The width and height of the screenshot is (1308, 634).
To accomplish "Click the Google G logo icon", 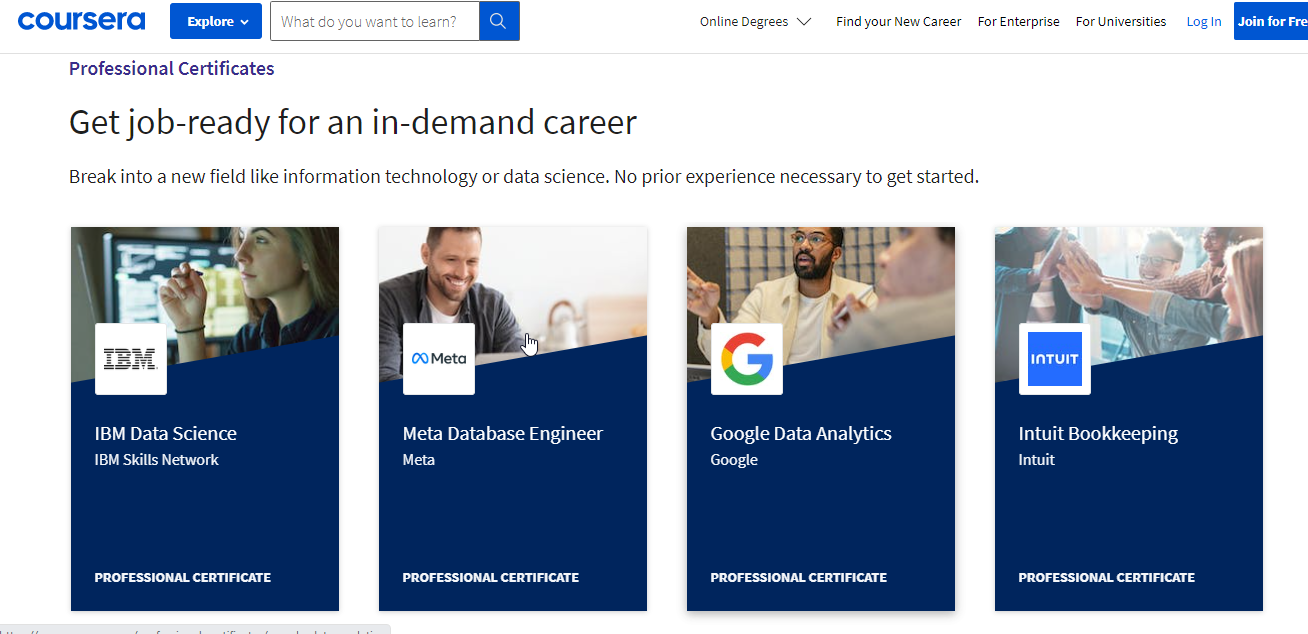I will pyautogui.click(x=747, y=359).
